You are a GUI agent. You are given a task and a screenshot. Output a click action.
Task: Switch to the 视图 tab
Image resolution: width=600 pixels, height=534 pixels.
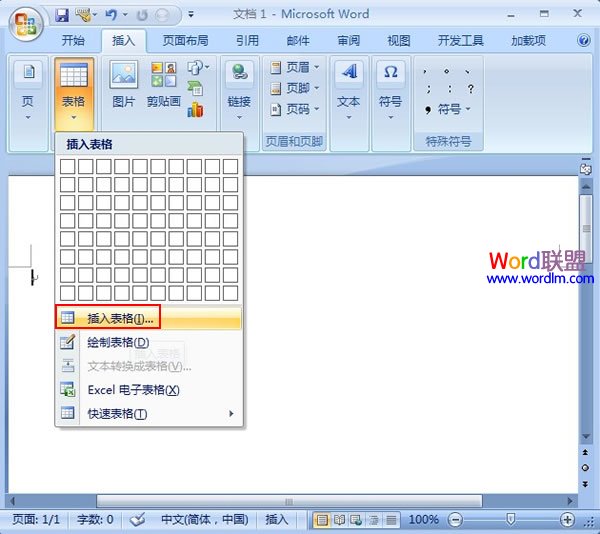click(399, 40)
